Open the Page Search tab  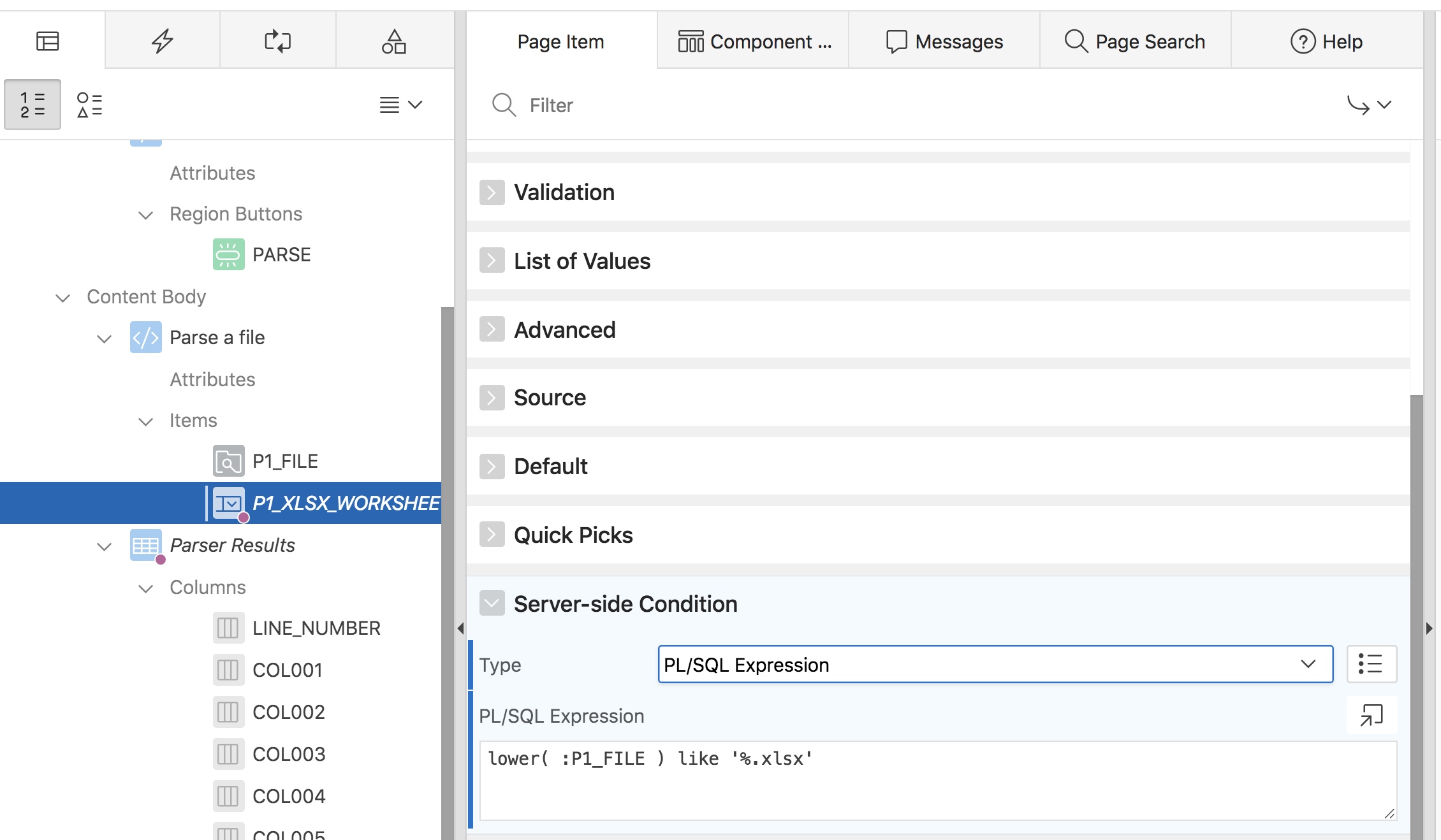pyautogui.click(x=1135, y=41)
